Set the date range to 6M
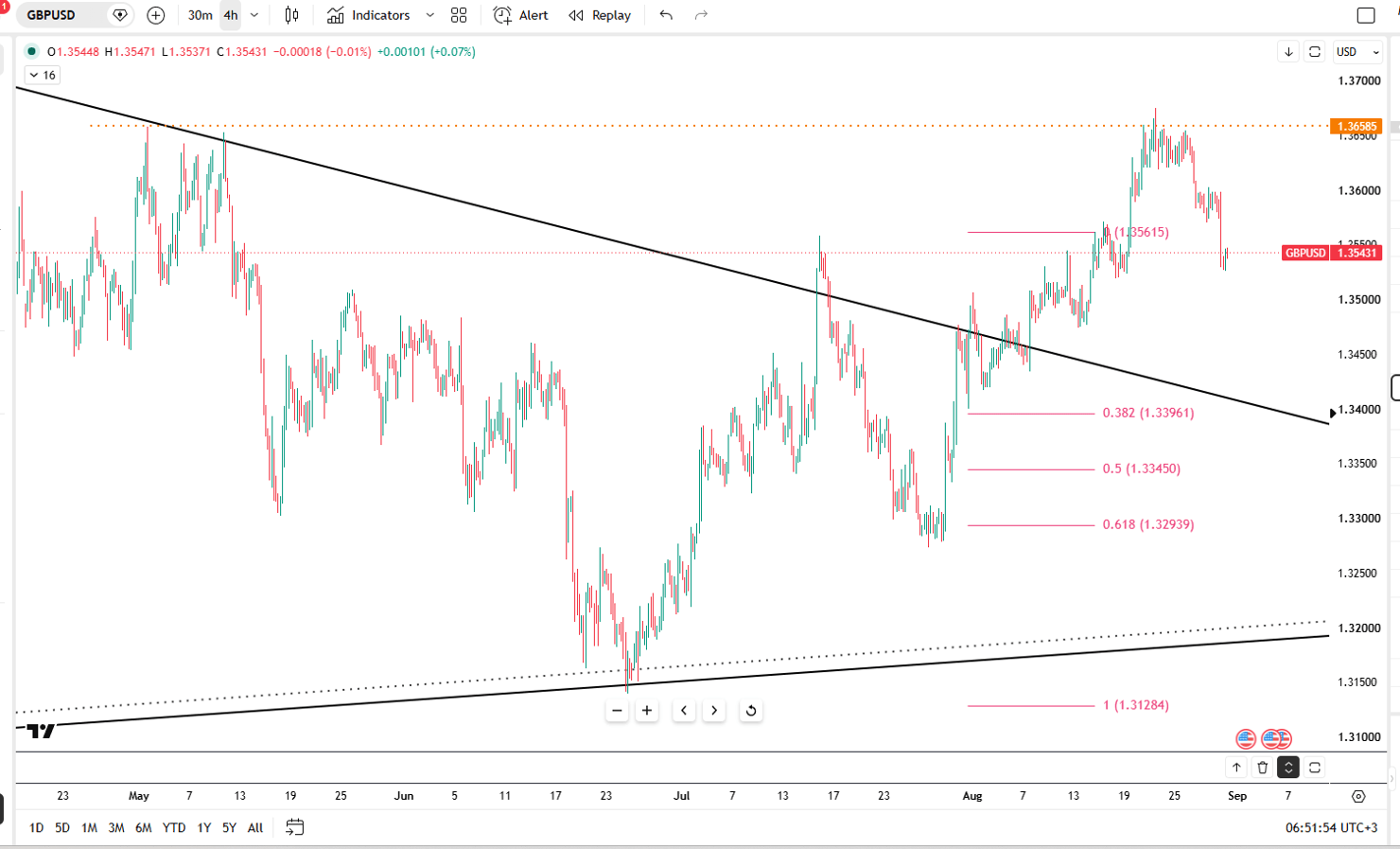 [144, 827]
